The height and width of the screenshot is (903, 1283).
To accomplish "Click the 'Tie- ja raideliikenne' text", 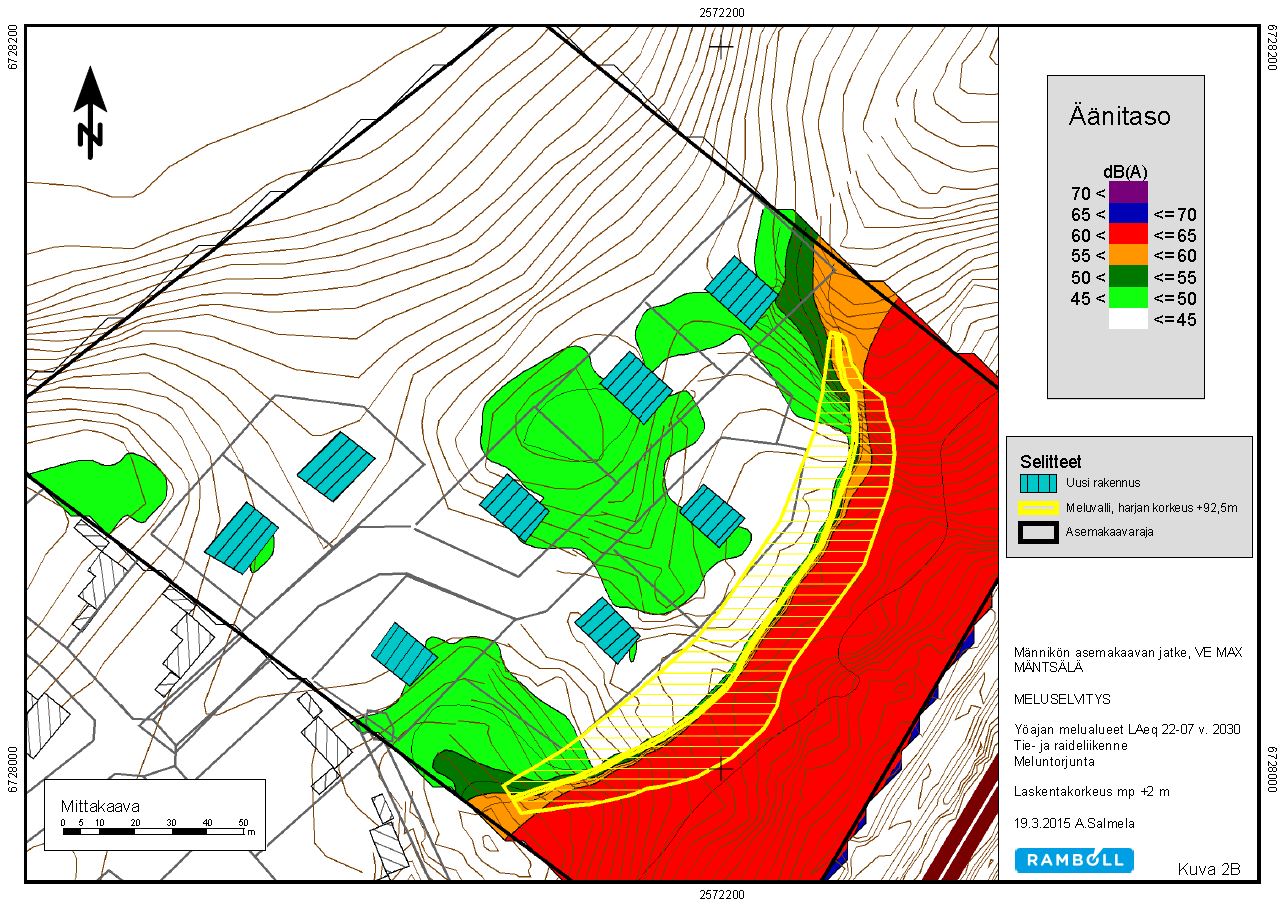I will (1070, 746).
